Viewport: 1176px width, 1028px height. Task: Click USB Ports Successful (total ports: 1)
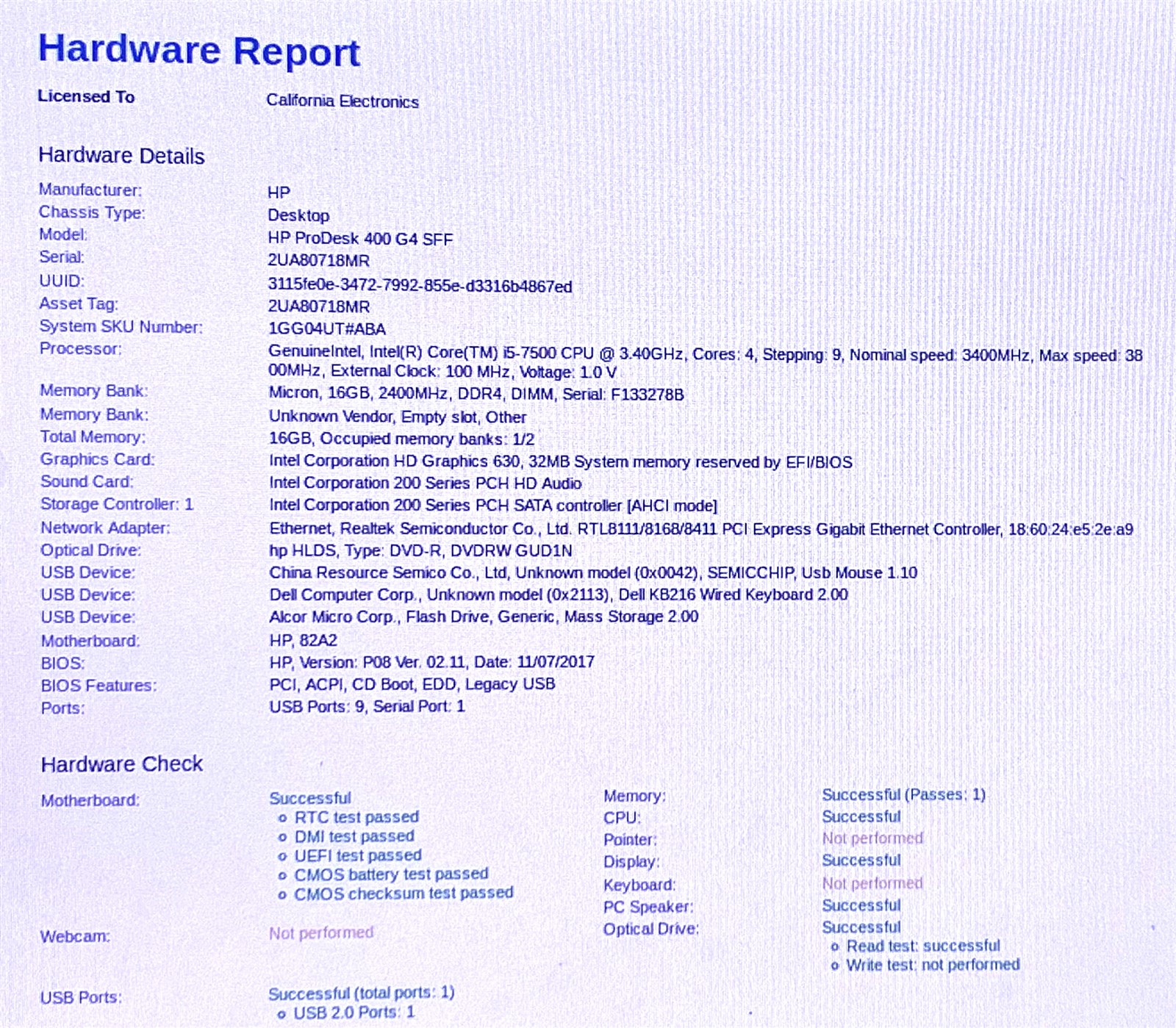tap(361, 993)
